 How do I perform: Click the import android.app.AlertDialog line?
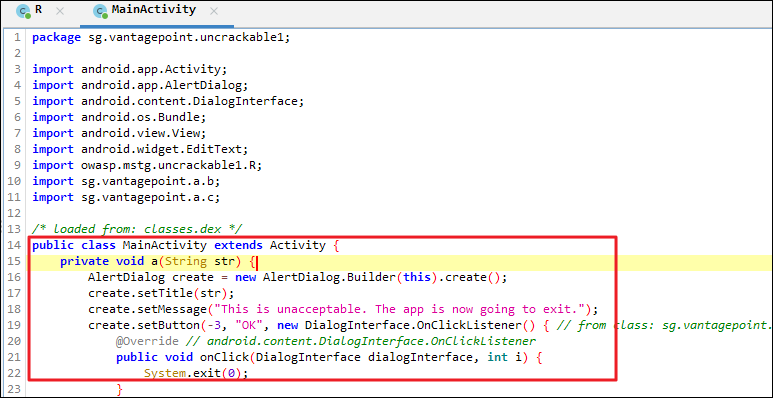(x=141, y=85)
